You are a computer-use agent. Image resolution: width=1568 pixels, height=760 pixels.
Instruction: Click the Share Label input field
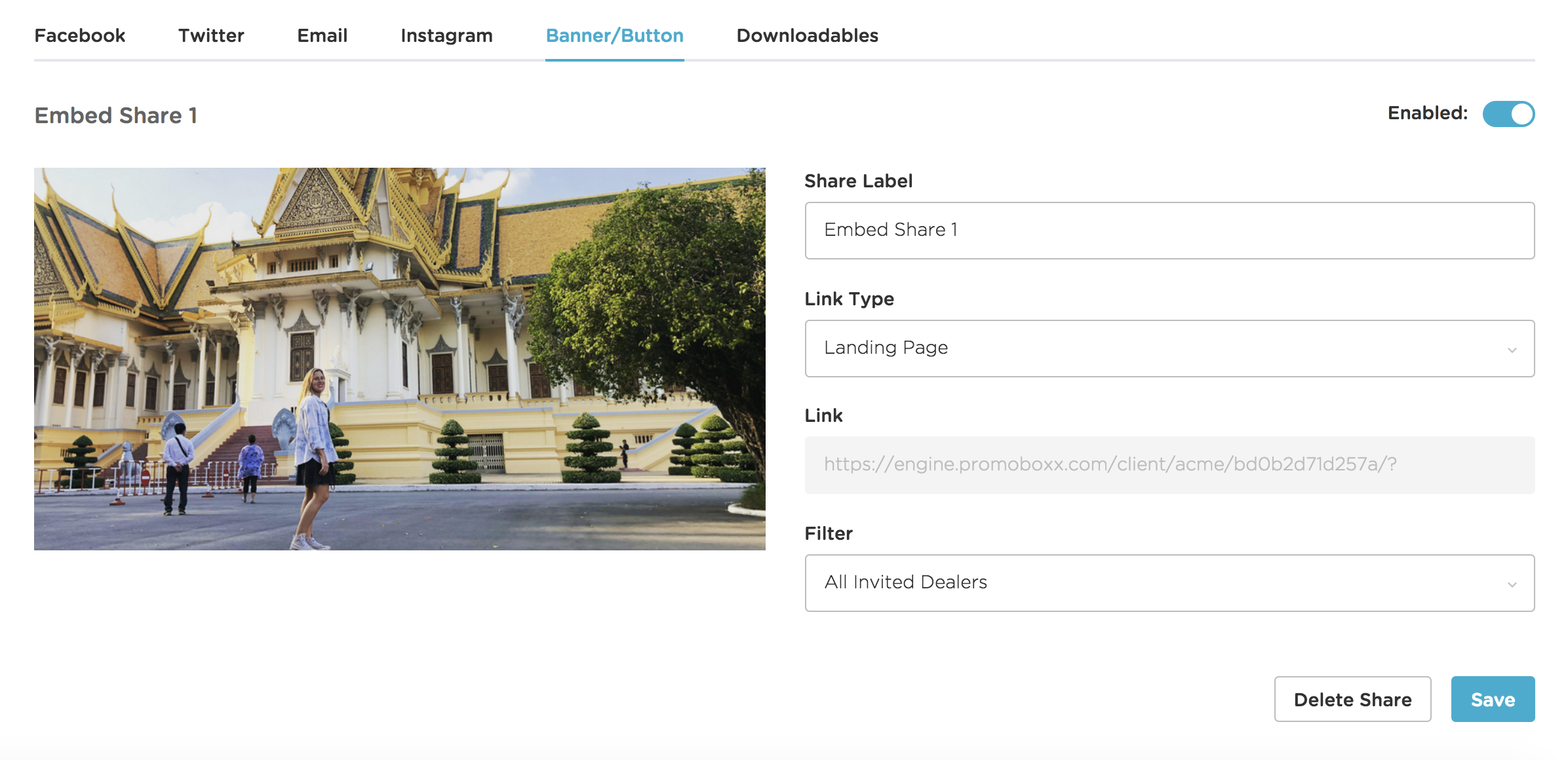[x=1169, y=231]
